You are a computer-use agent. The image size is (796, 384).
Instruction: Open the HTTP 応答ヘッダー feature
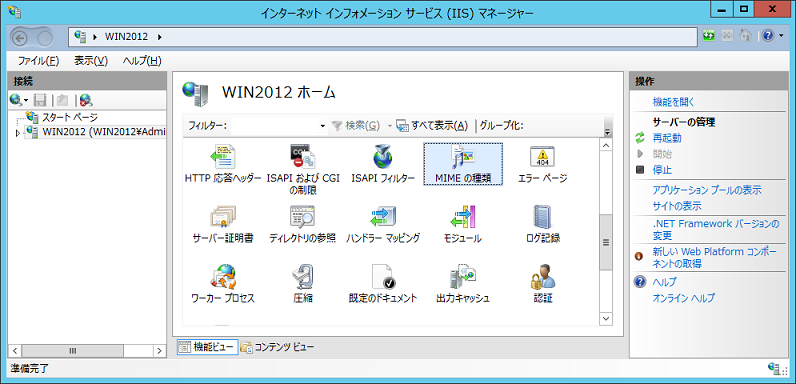click(x=223, y=164)
